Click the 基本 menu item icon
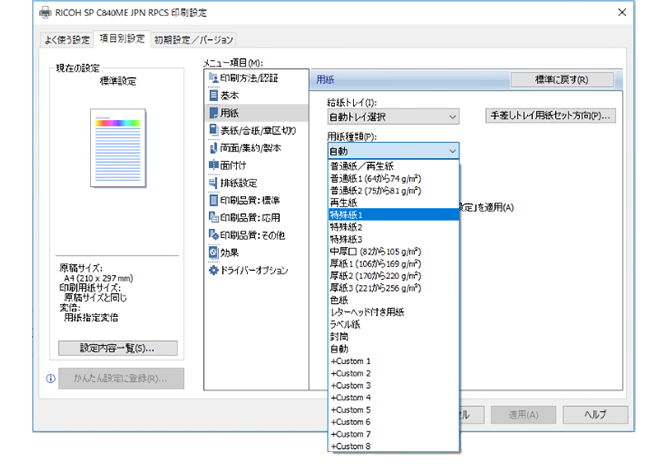This screenshot has width=668, height=476. pyautogui.click(x=213, y=95)
